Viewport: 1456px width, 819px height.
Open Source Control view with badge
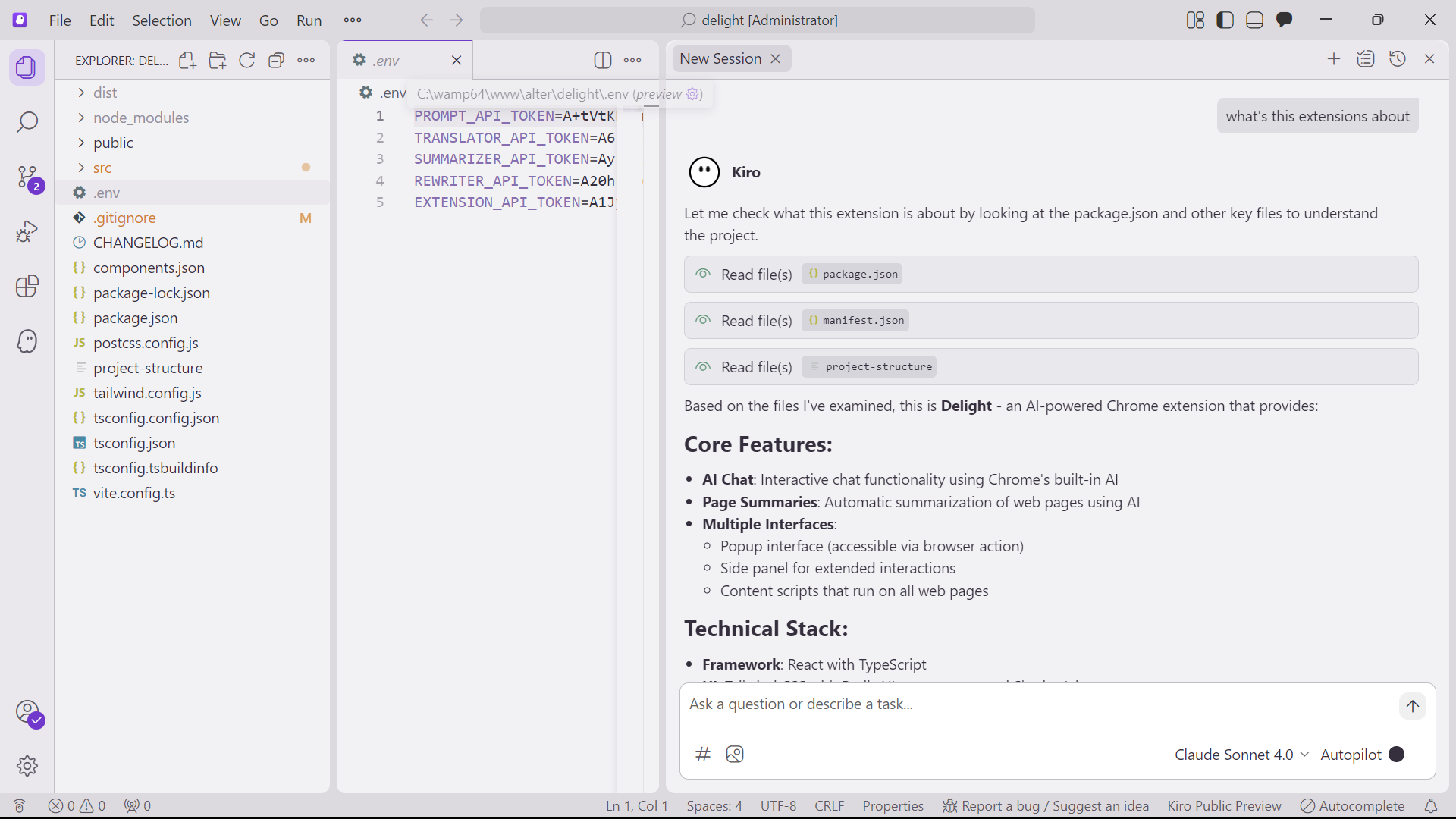tap(27, 177)
